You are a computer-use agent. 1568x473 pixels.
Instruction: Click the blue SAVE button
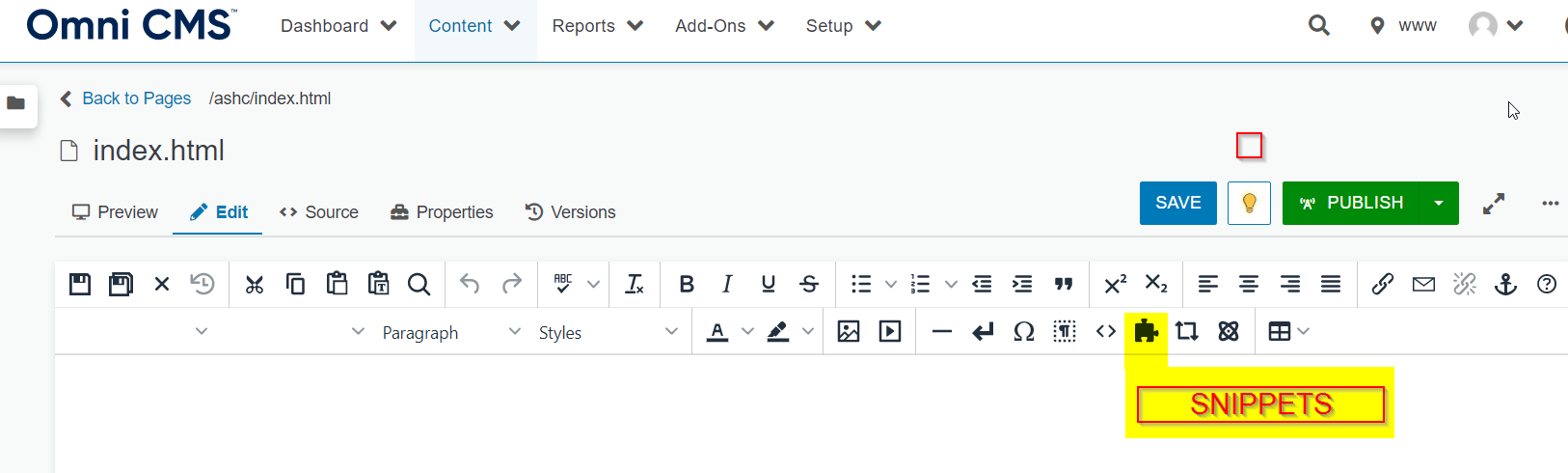(1177, 203)
